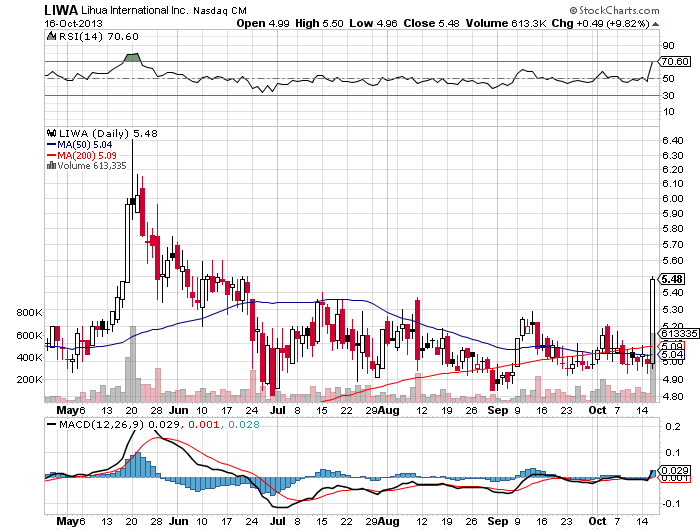Click the blue 0.028 MACD histogram value

(244, 424)
